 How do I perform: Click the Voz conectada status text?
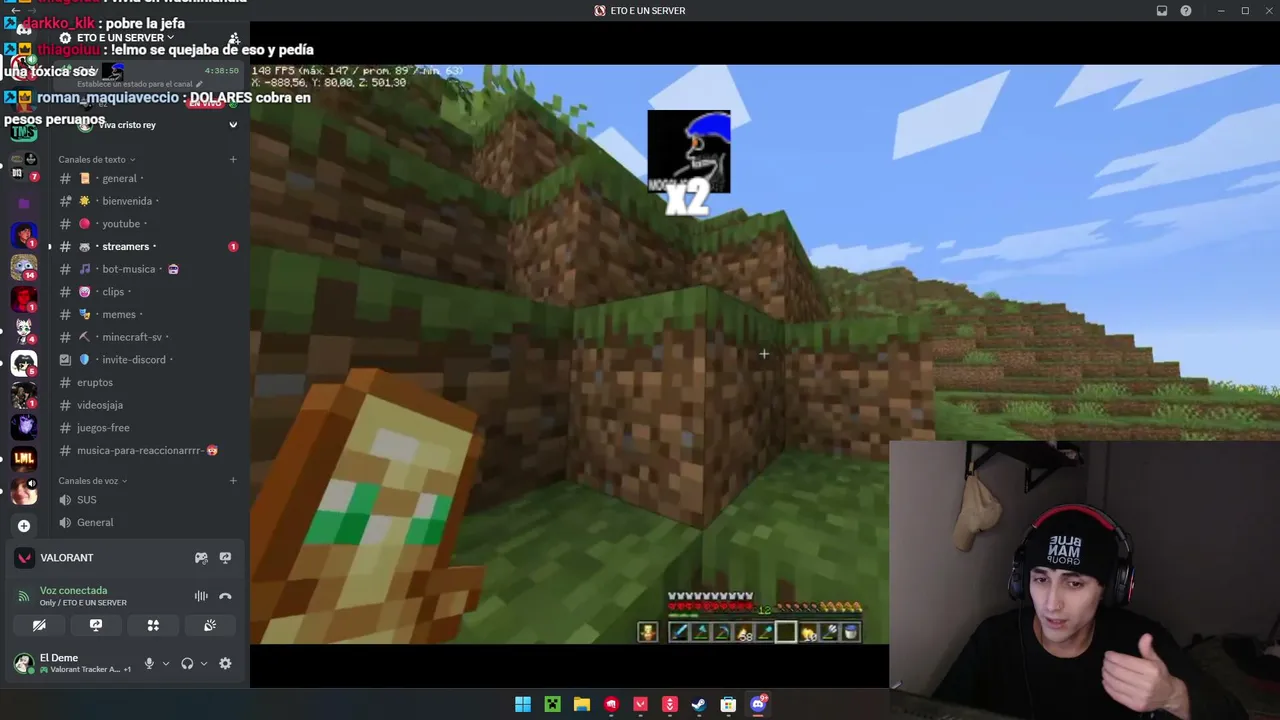coord(73,590)
